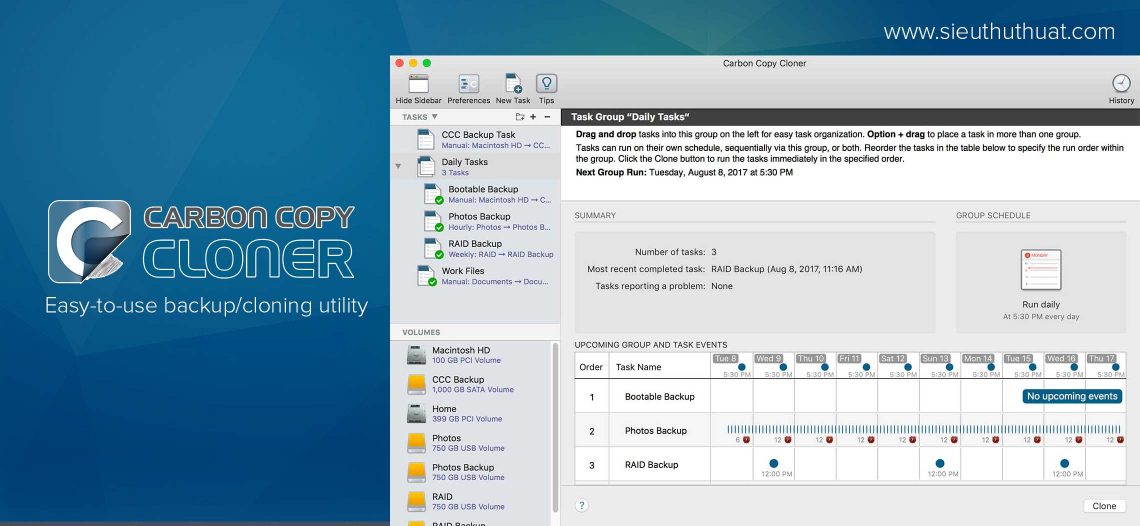Open the help question mark button
1140x526 pixels.
[x=582, y=506]
